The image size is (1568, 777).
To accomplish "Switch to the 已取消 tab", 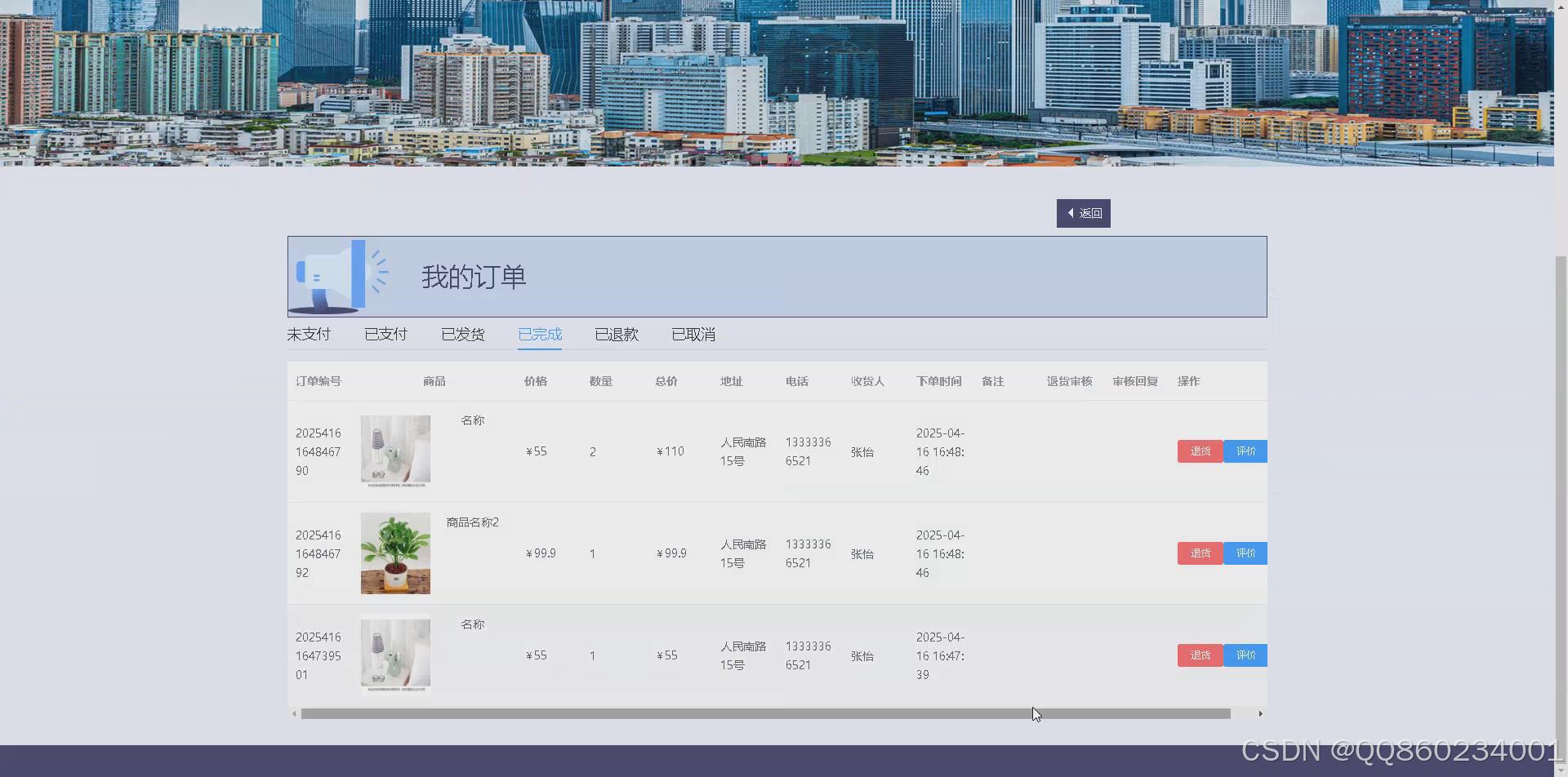I will (693, 334).
